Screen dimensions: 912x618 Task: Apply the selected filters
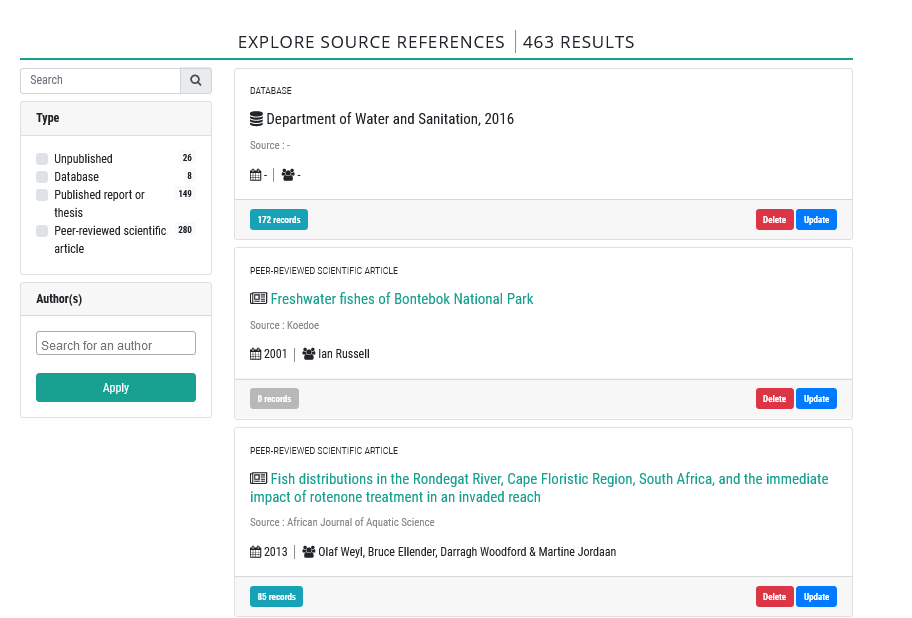click(x=116, y=388)
